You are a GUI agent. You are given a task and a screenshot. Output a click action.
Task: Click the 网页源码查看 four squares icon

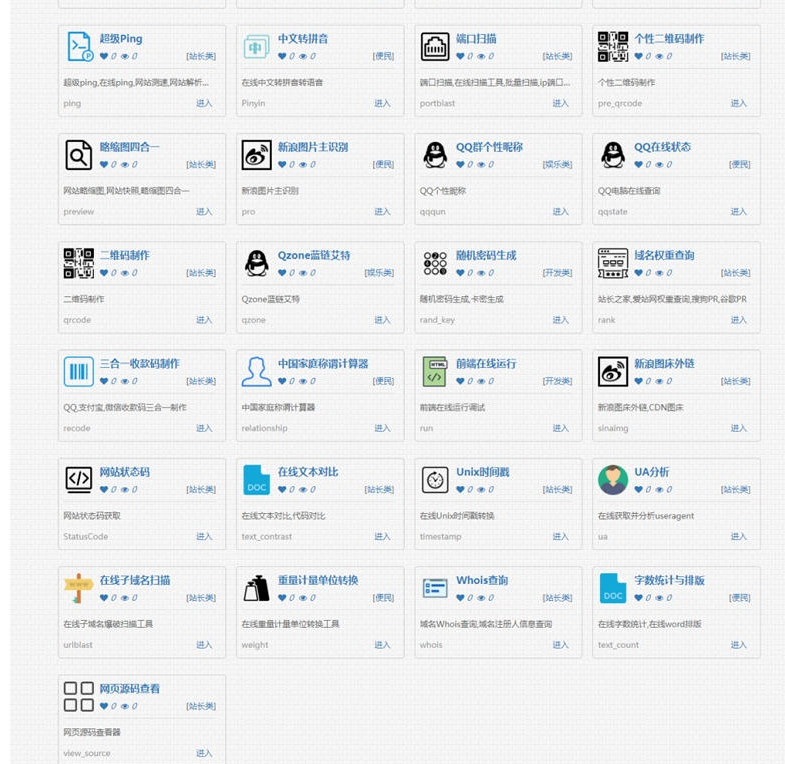(x=79, y=696)
